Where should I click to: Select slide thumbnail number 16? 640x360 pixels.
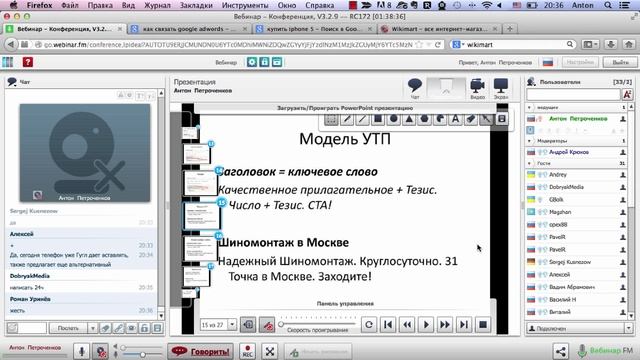click(x=200, y=248)
